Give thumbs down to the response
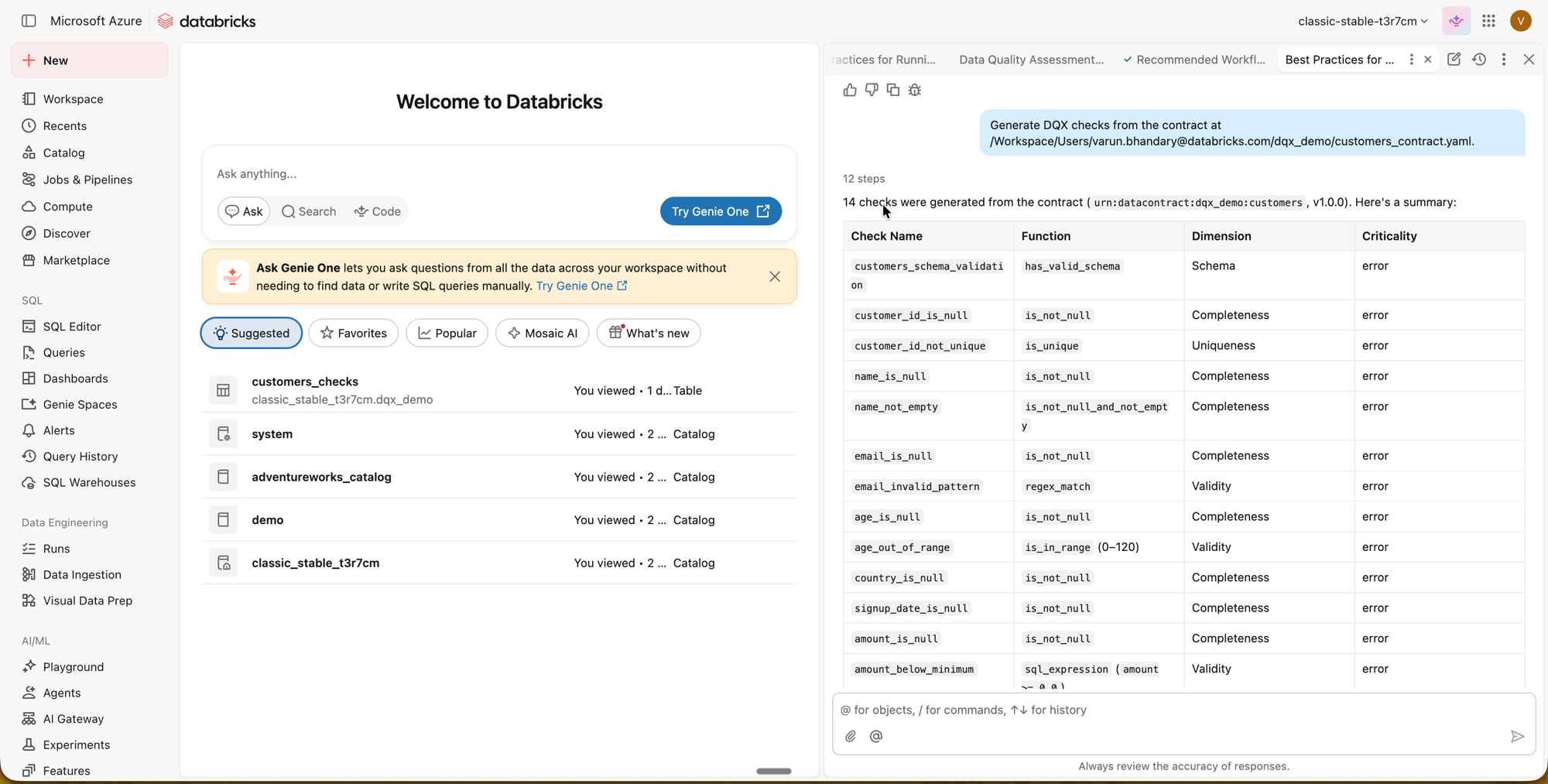1548x784 pixels. coord(872,90)
